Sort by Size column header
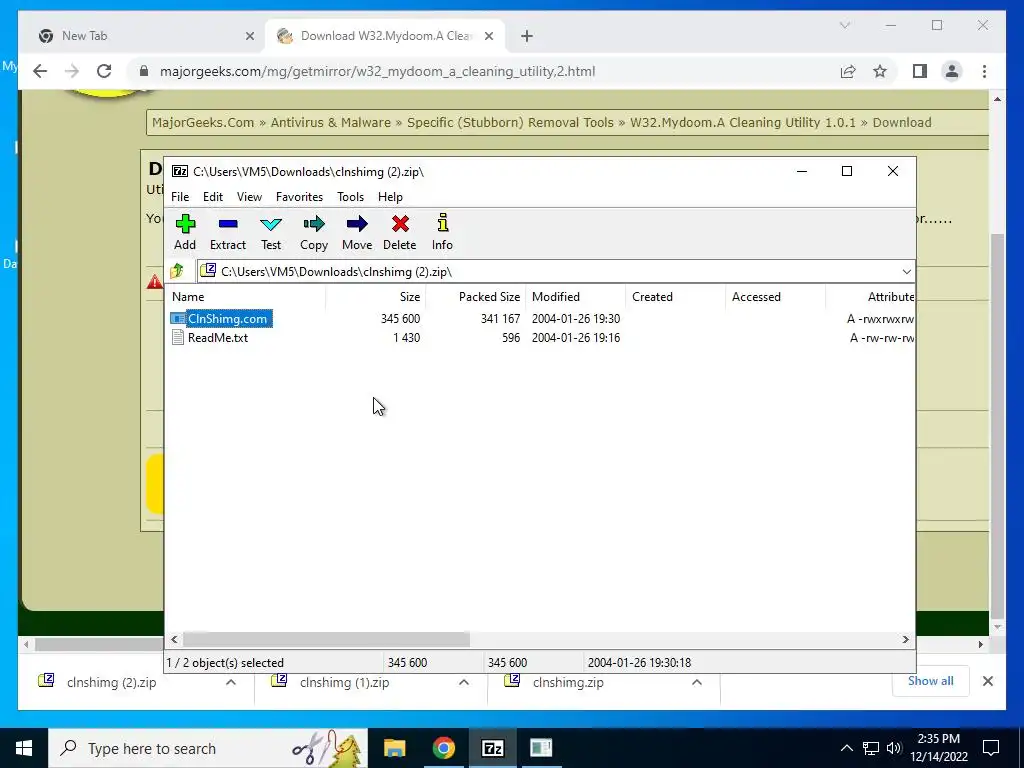The image size is (1024, 768). 376,296
